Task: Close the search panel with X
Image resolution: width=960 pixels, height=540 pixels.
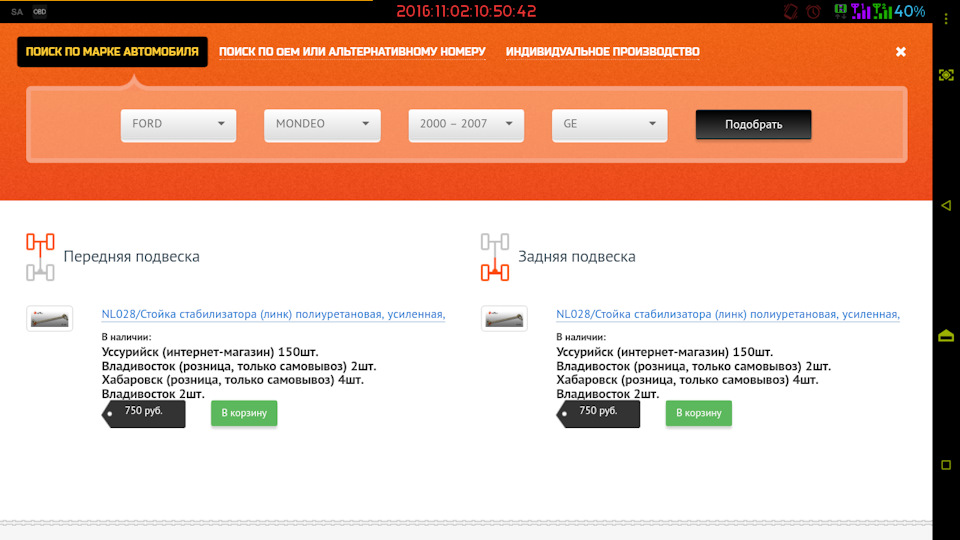Action: click(x=901, y=52)
